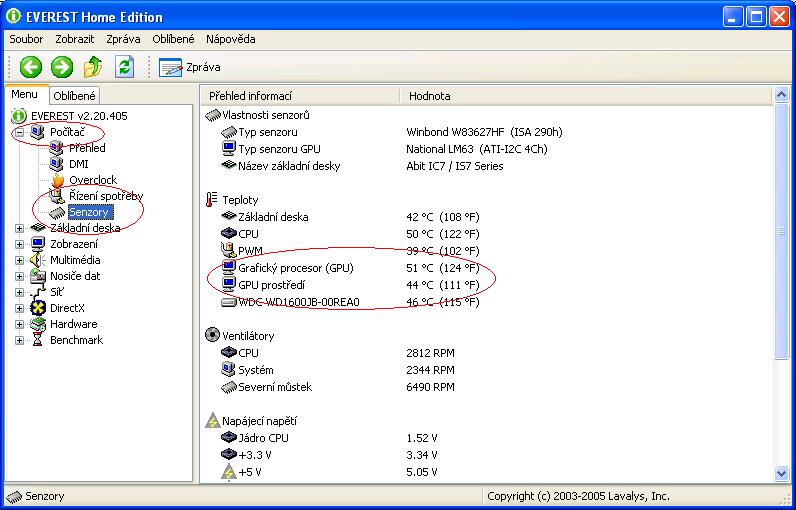Select the Zobrazení monitor icon in the tree
The height and width of the screenshot is (510, 796).
point(38,244)
